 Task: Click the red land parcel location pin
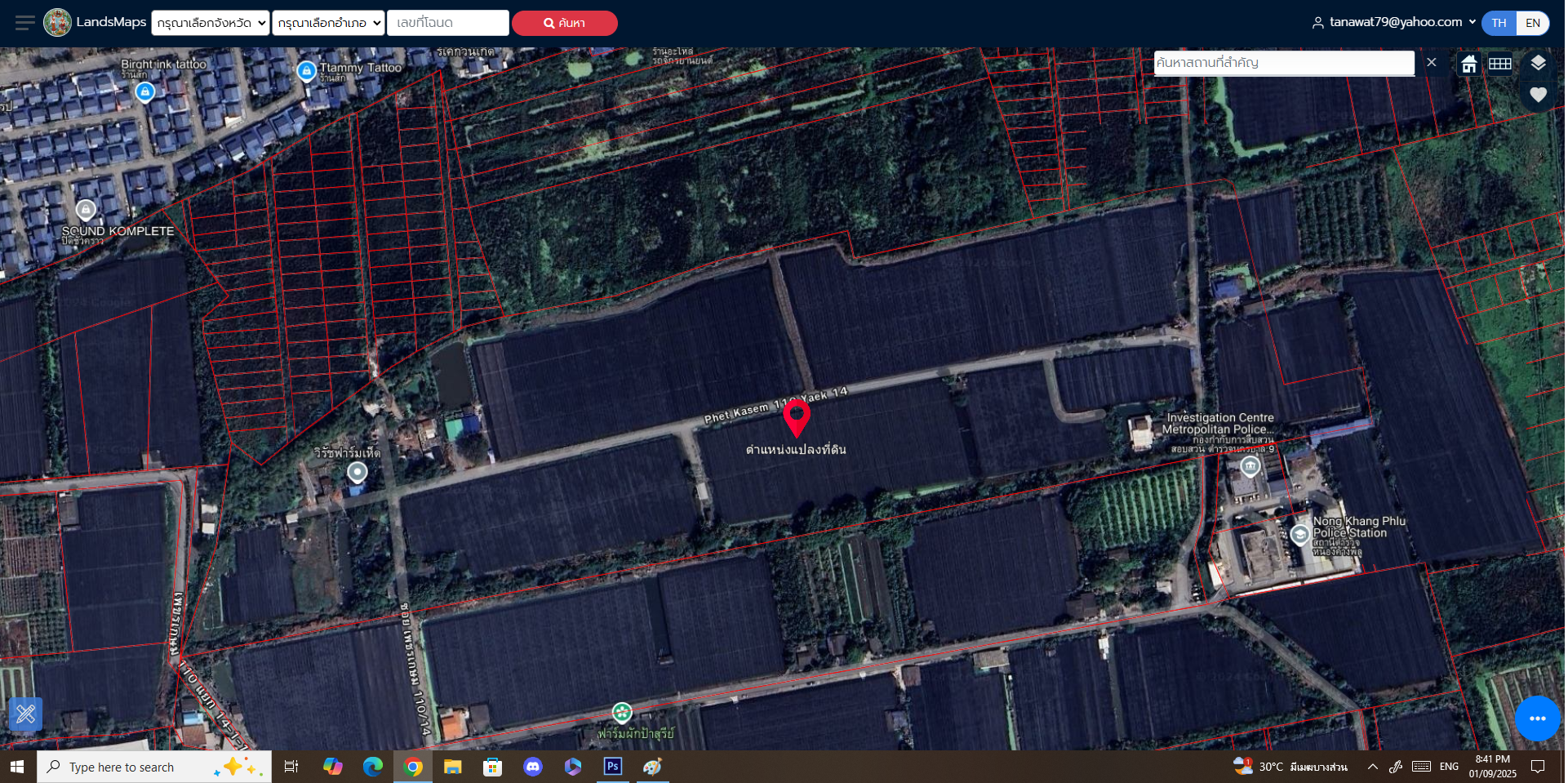[x=797, y=418]
